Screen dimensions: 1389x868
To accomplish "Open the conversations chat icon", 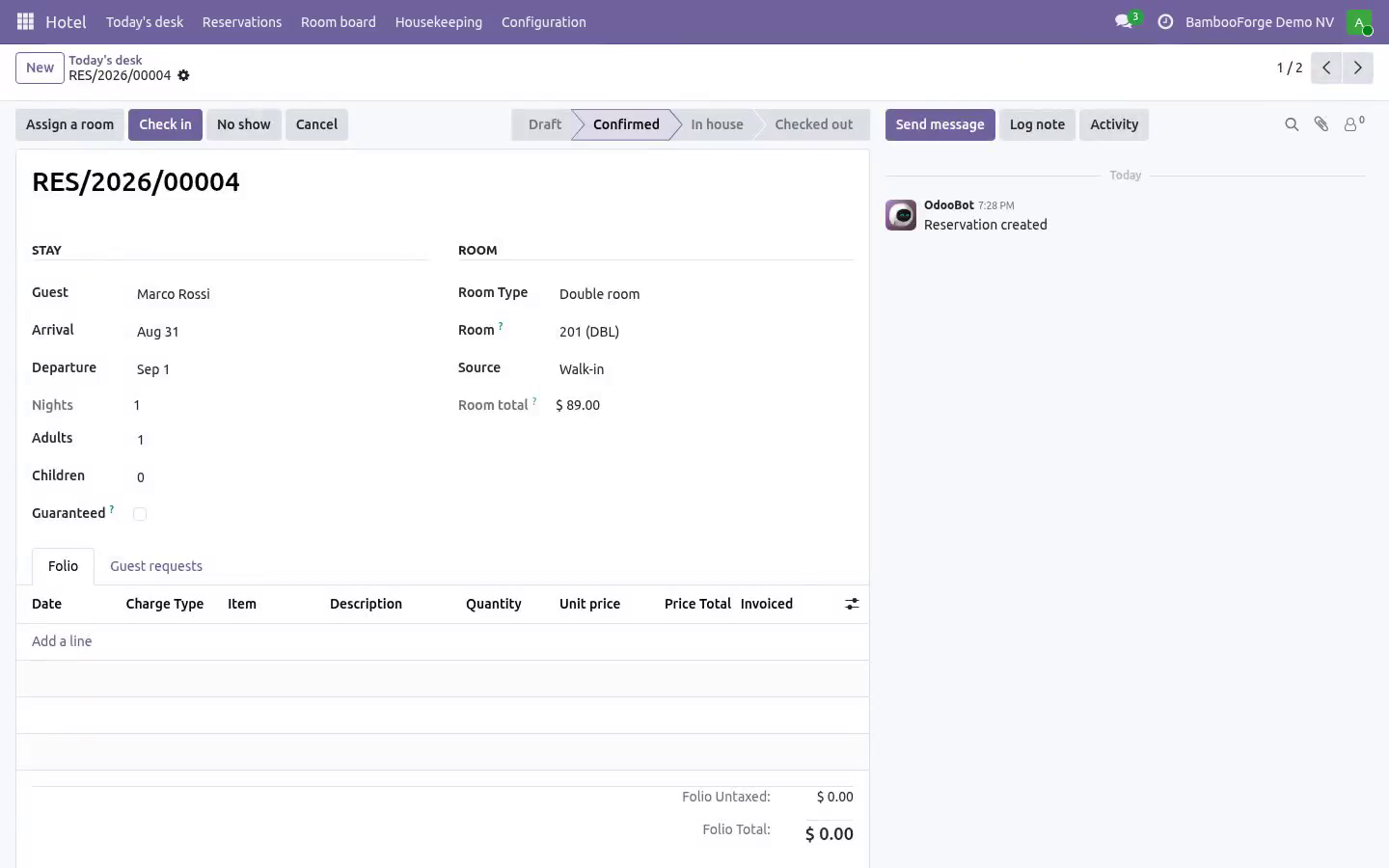I will pos(1124,21).
